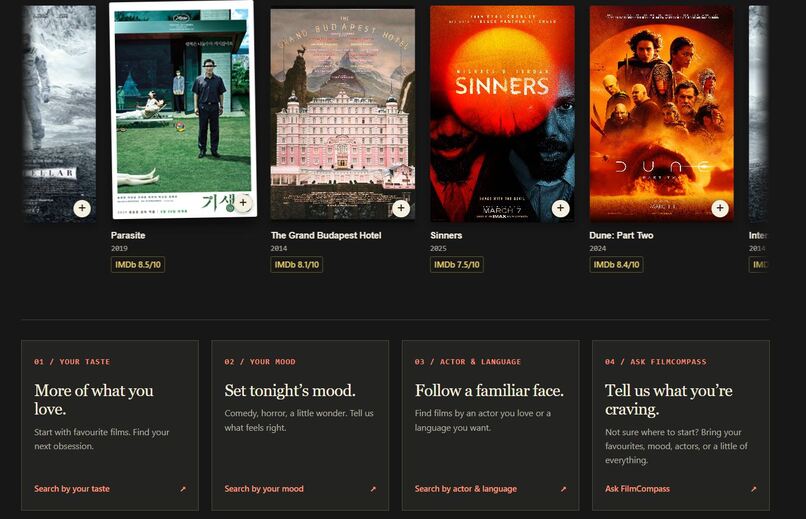Add Dune: Part Two via plus icon
This screenshot has width=806, height=519.
point(720,208)
